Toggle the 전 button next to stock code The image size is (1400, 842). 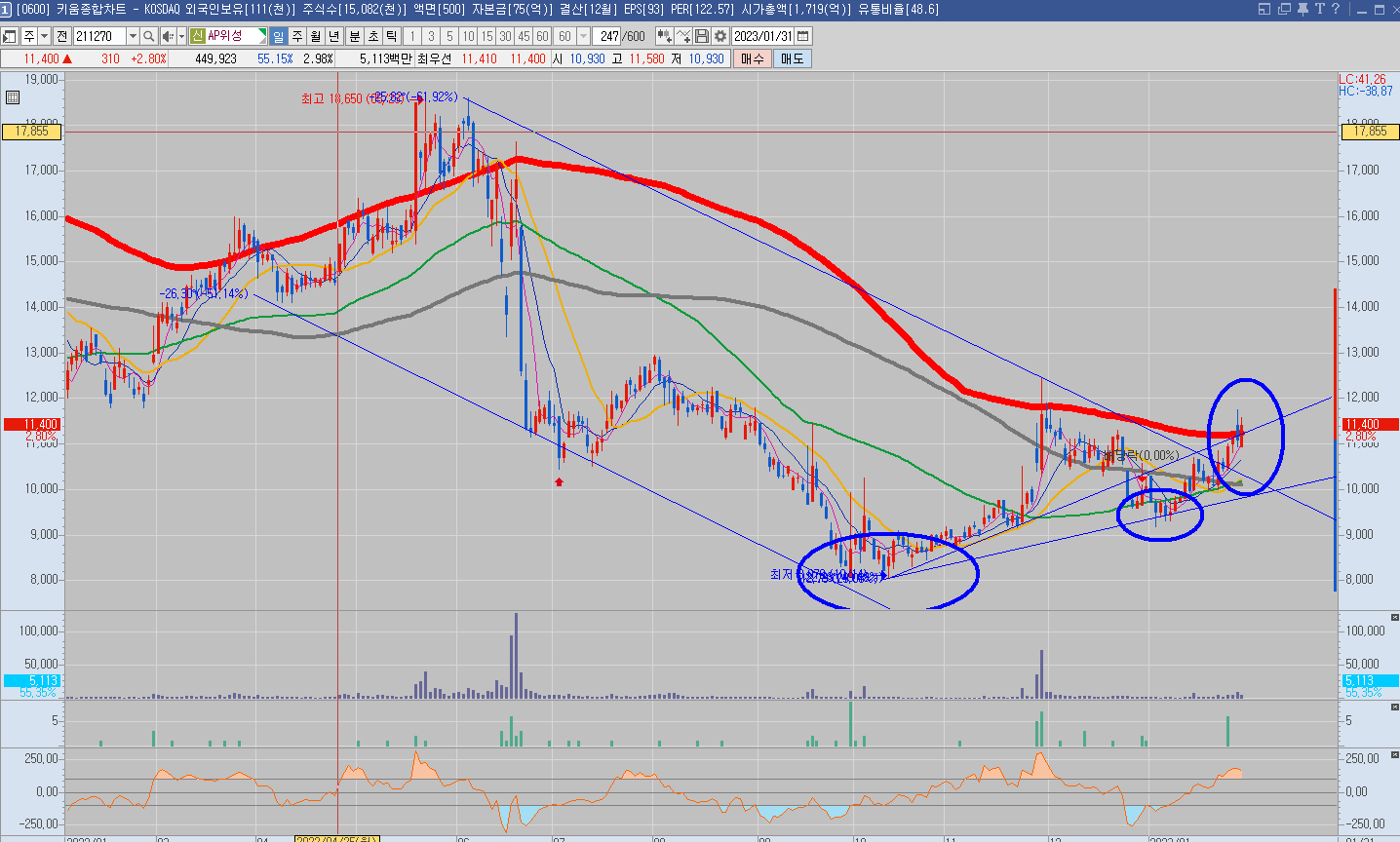coord(61,36)
